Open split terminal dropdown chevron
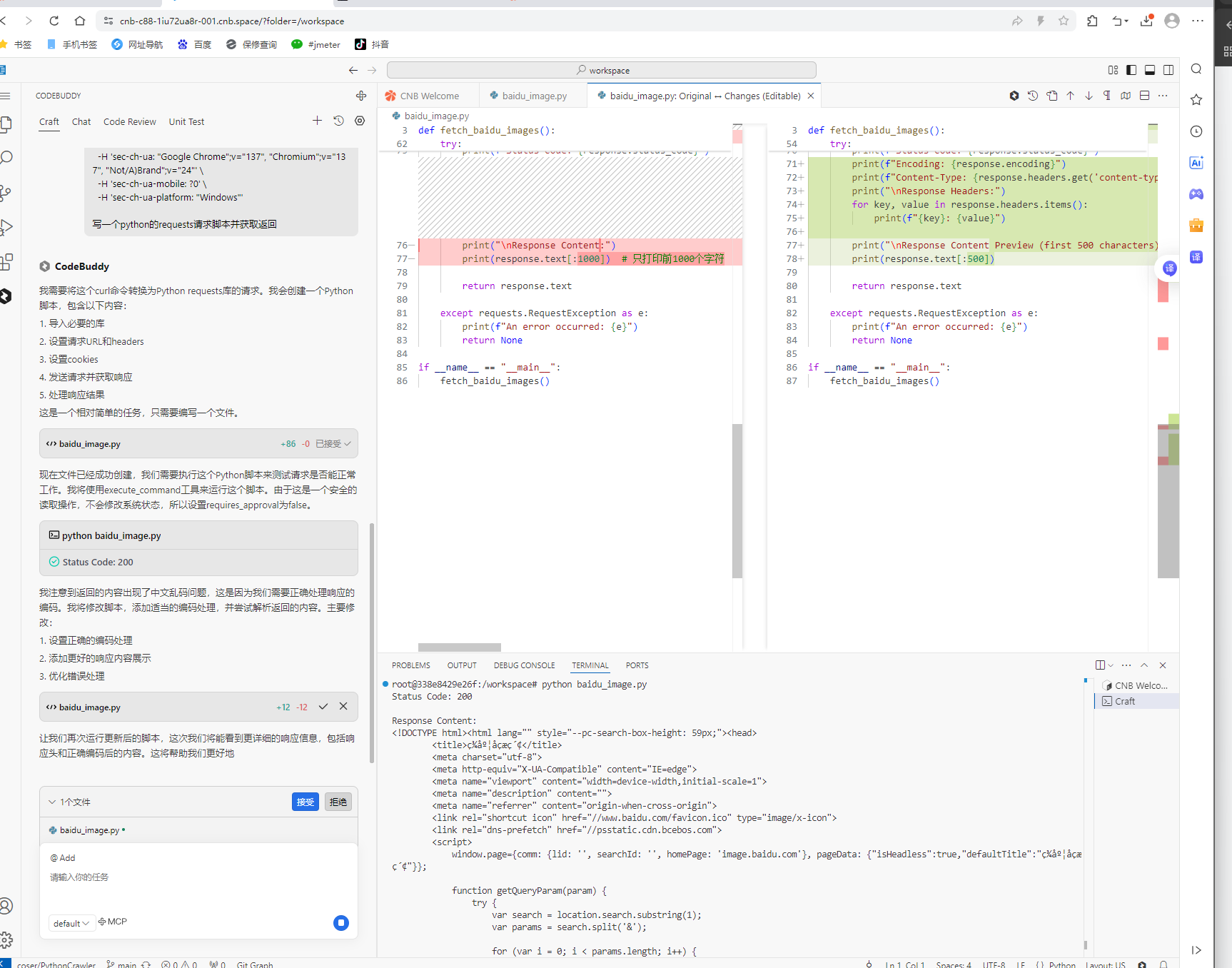Image resolution: width=1232 pixels, height=968 pixels. (x=1111, y=665)
